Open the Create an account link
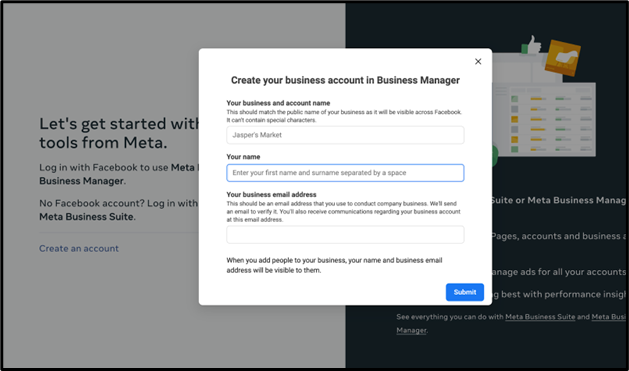 click(x=79, y=249)
